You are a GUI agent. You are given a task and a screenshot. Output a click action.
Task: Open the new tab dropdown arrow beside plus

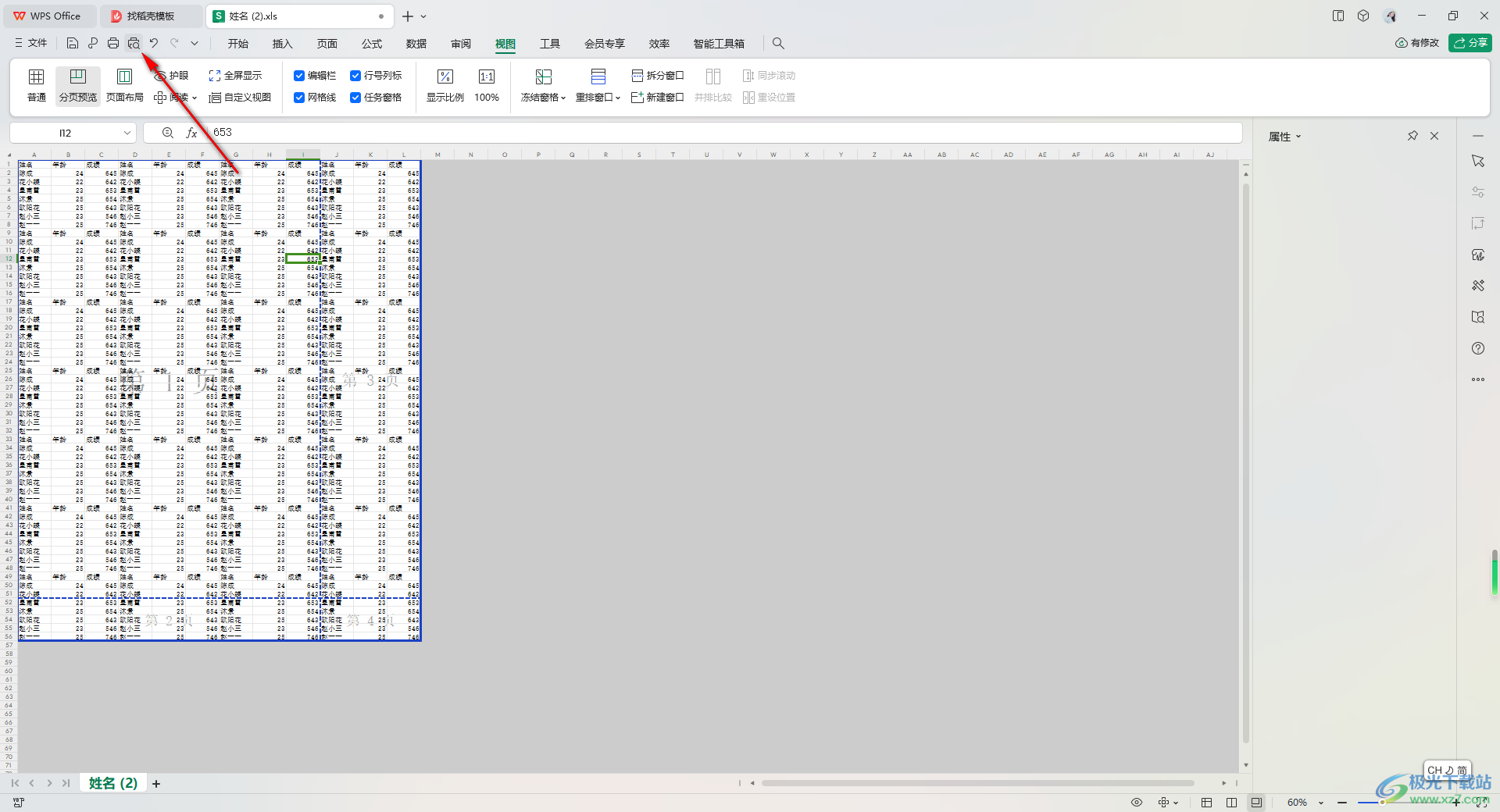(x=423, y=16)
